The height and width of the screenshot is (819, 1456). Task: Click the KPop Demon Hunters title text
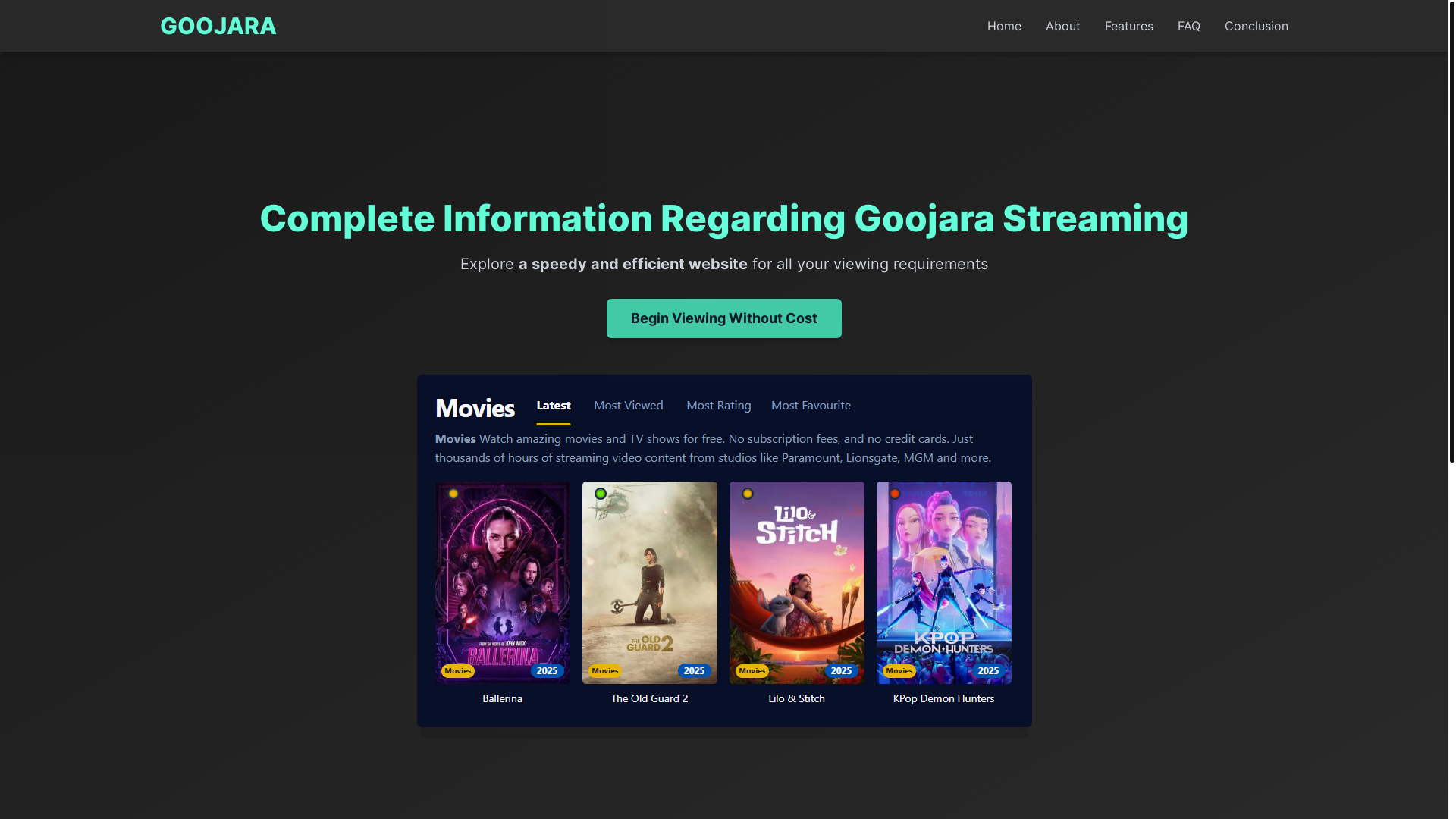(944, 698)
